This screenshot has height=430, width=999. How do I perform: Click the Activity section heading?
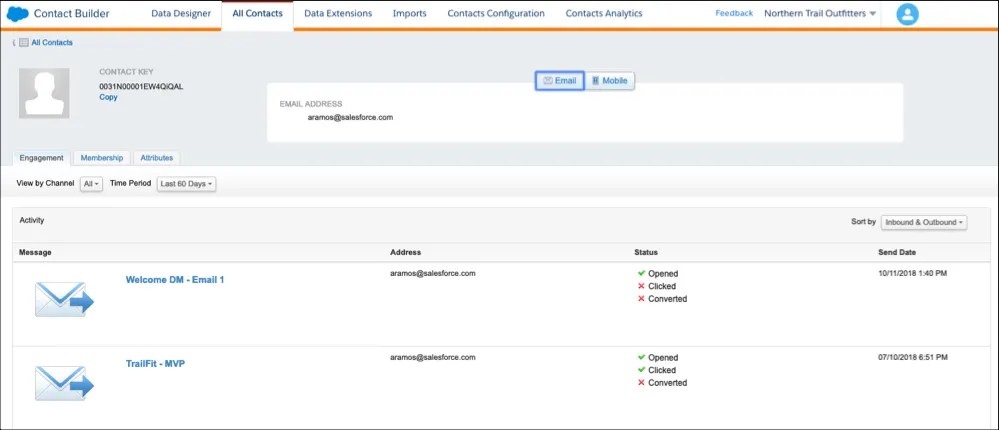click(x=32, y=220)
